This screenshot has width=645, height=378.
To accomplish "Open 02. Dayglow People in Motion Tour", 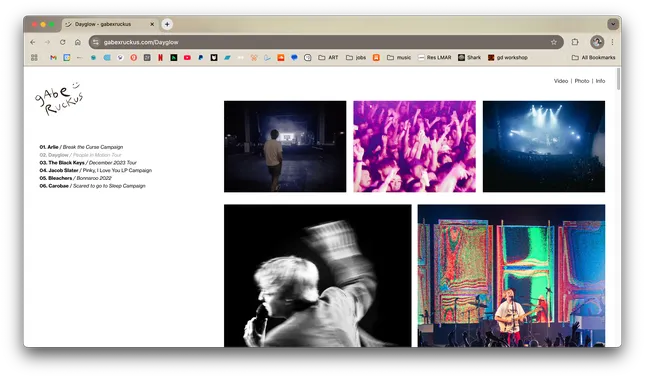I will pos(80,155).
